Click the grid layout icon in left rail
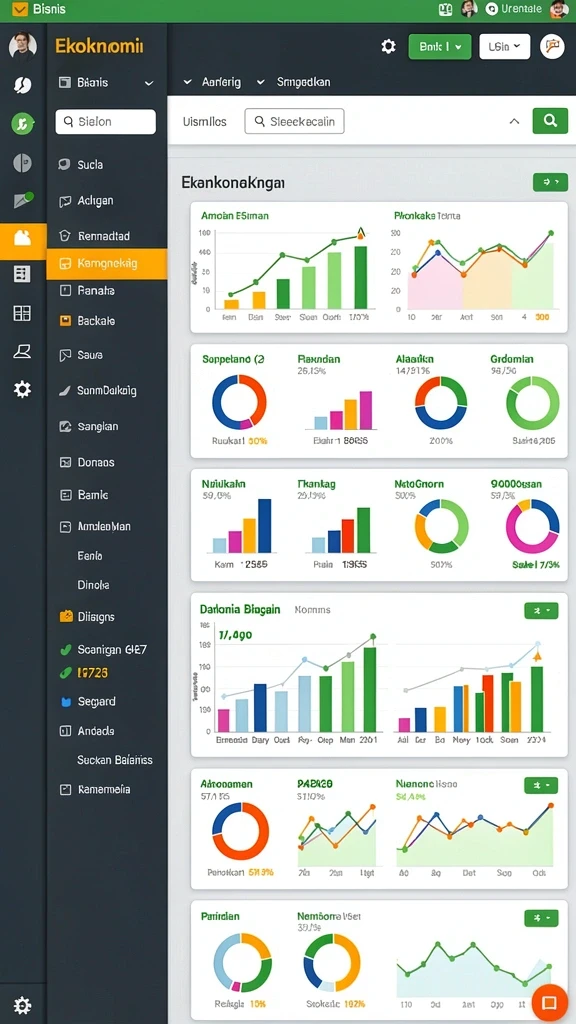 (22, 313)
